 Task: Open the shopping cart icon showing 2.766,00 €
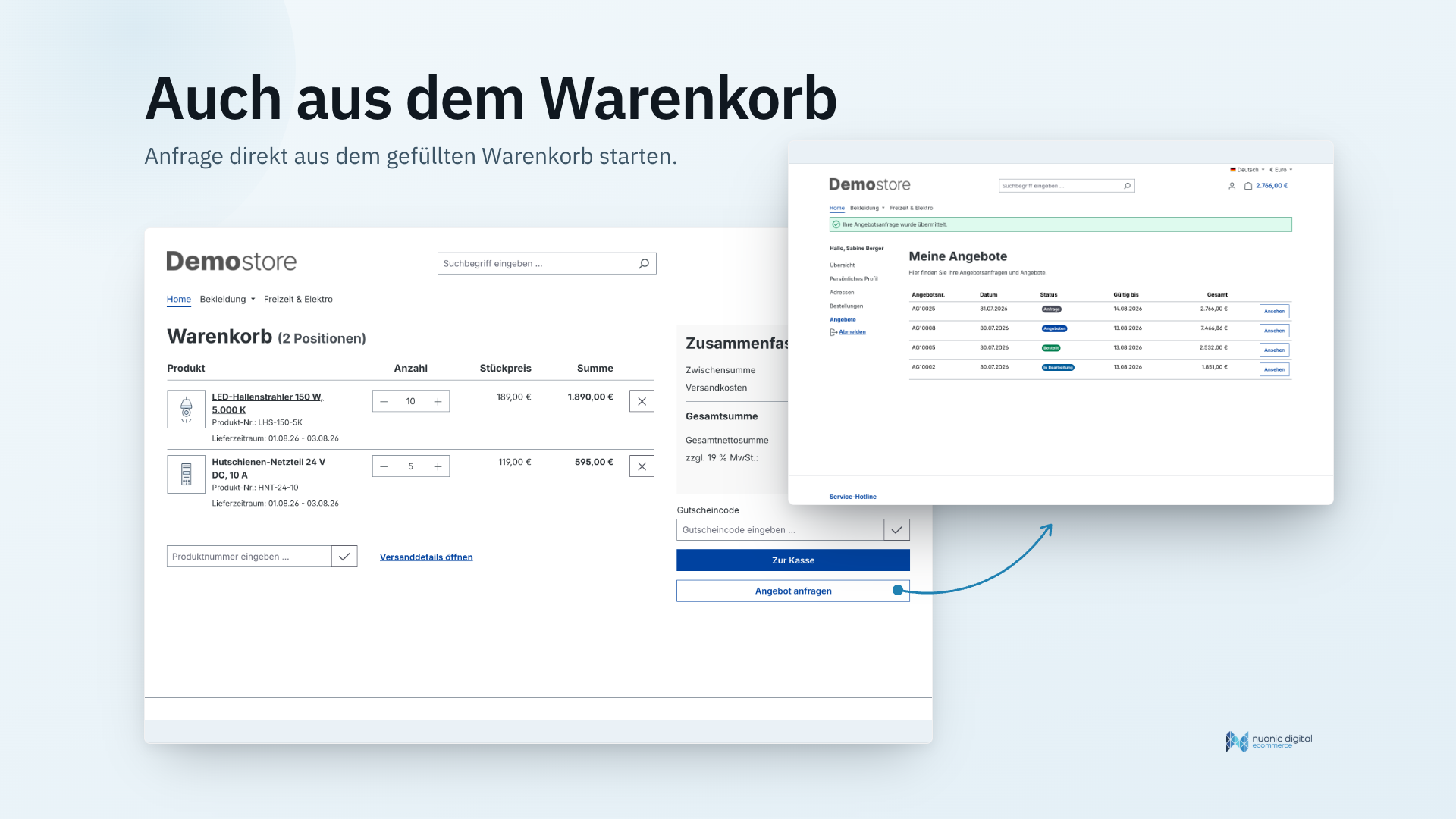(x=1248, y=186)
